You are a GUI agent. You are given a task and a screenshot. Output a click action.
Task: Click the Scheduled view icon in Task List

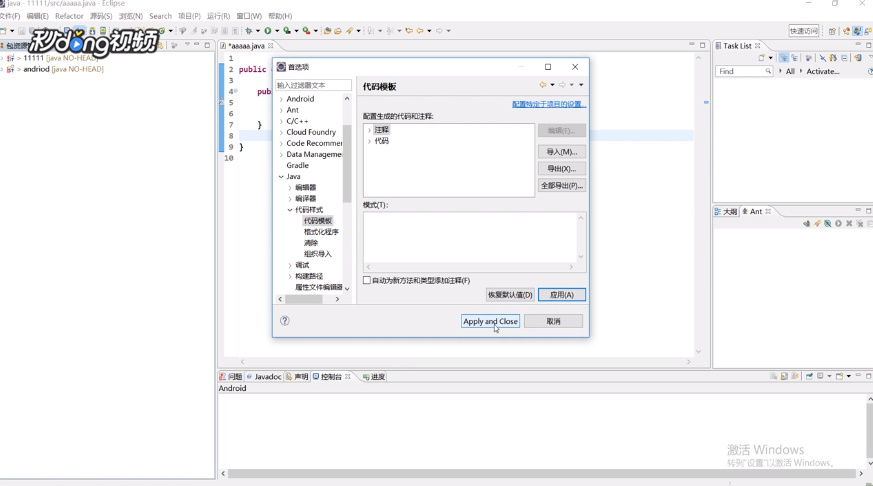point(795,57)
